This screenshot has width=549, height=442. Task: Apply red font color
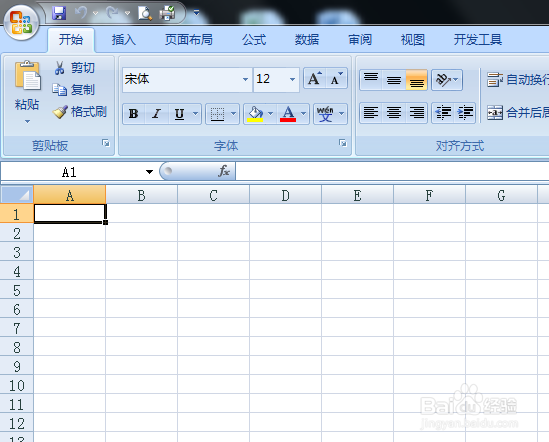tap(288, 113)
